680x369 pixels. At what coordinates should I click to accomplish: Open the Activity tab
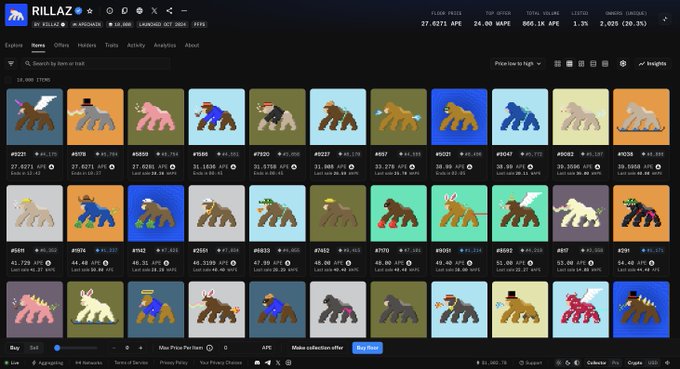point(136,45)
